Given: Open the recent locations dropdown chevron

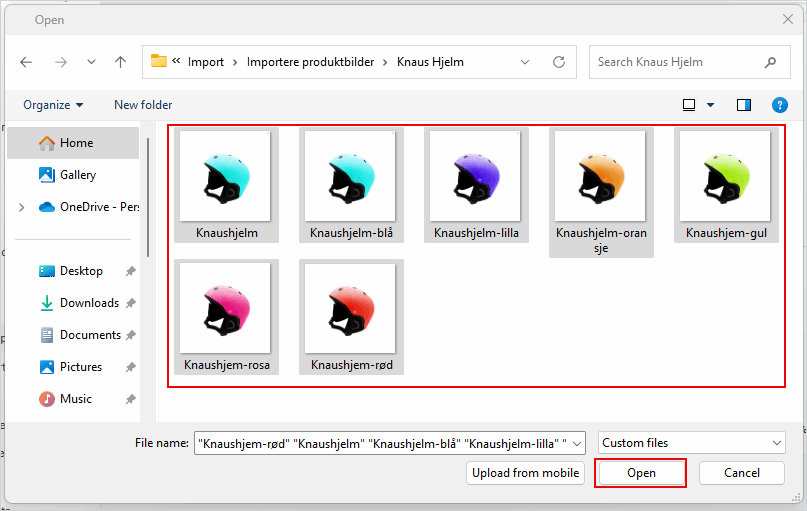Looking at the screenshot, I should (91, 62).
